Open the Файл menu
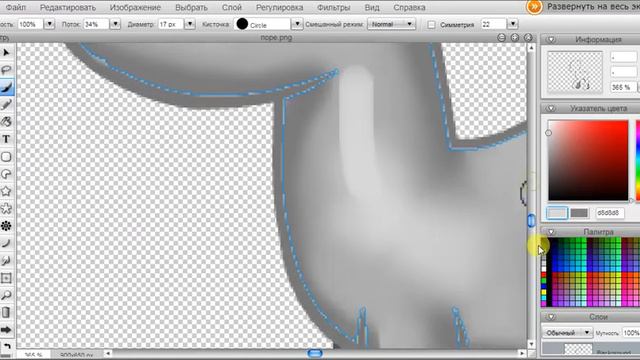The height and width of the screenshot is (360, 640). coord(16,7)
